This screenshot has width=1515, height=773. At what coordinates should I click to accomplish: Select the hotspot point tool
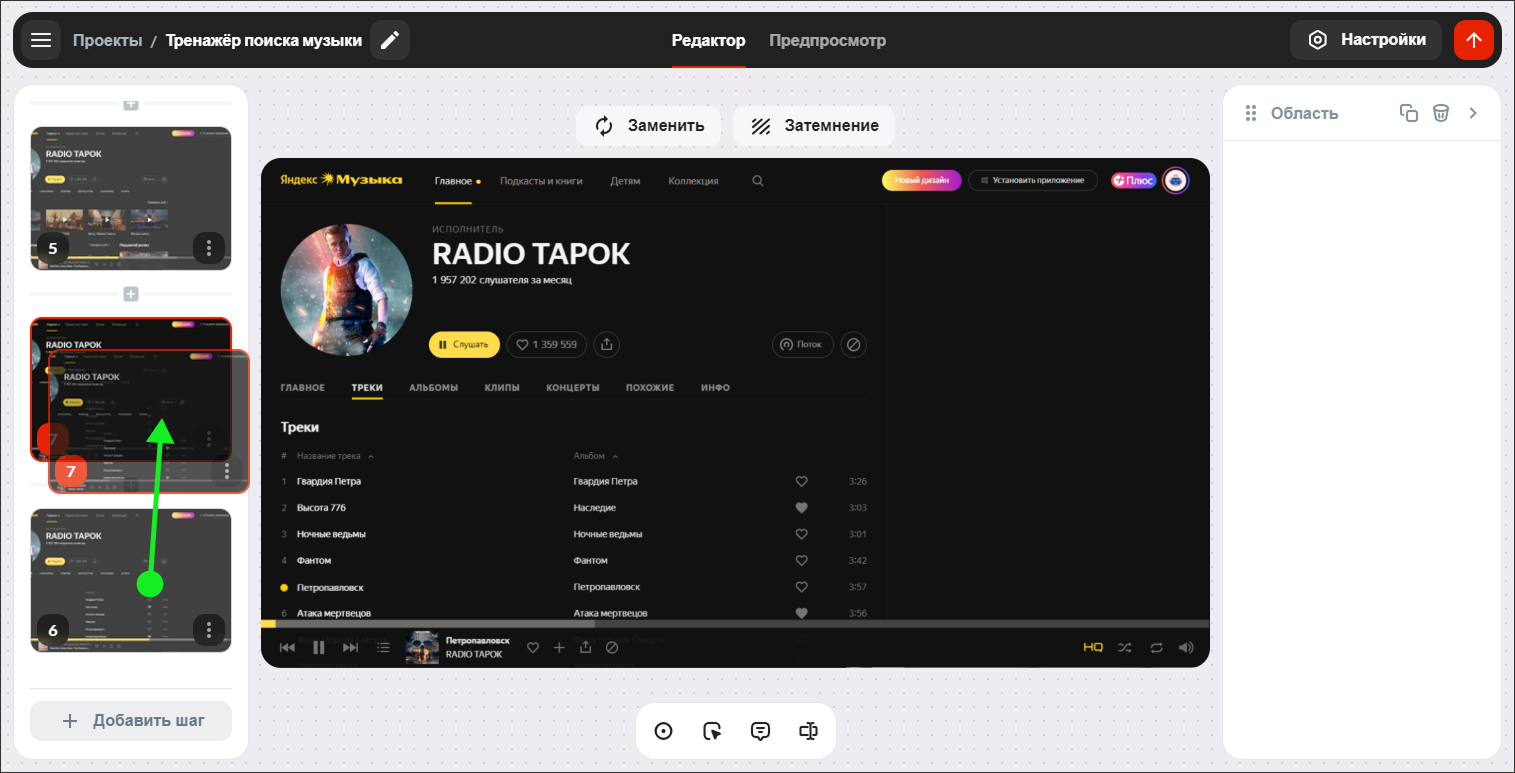coord(663,730)
